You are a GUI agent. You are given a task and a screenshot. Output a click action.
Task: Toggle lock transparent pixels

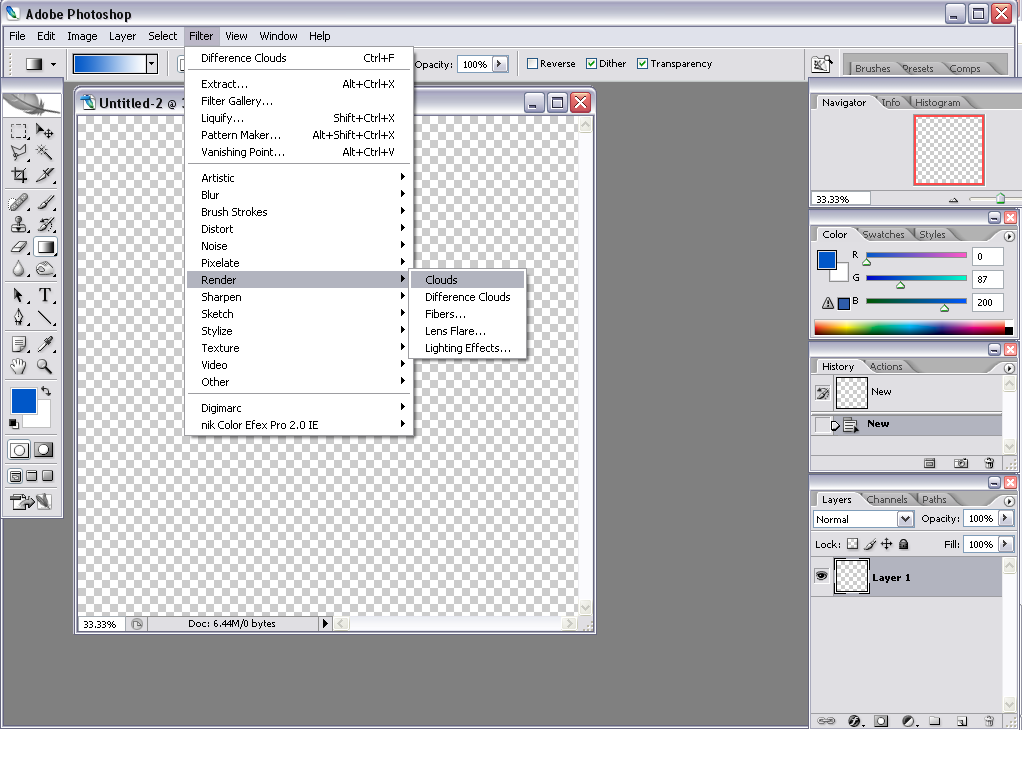pyautogui.click(x=852, y=544)
